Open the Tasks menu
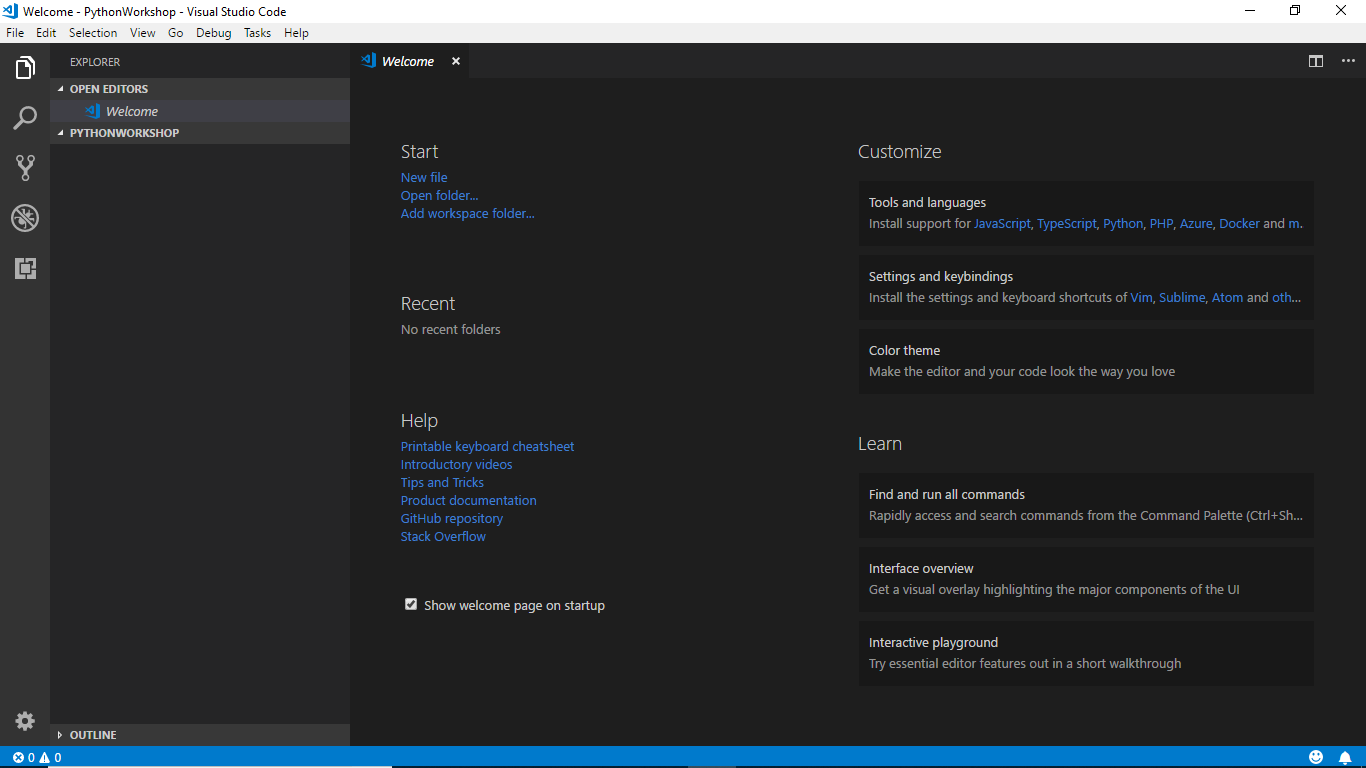Viewport: 1366px width, 768px height. point(257,33)
